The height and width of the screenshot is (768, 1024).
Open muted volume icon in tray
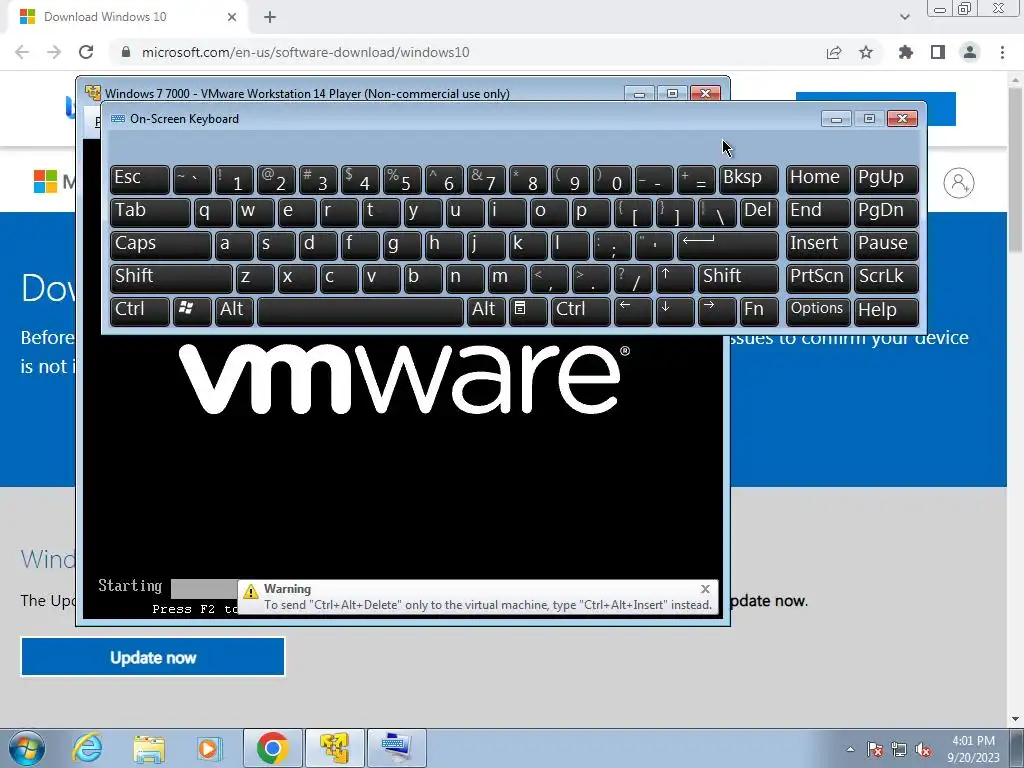click(x=923, y=749)
